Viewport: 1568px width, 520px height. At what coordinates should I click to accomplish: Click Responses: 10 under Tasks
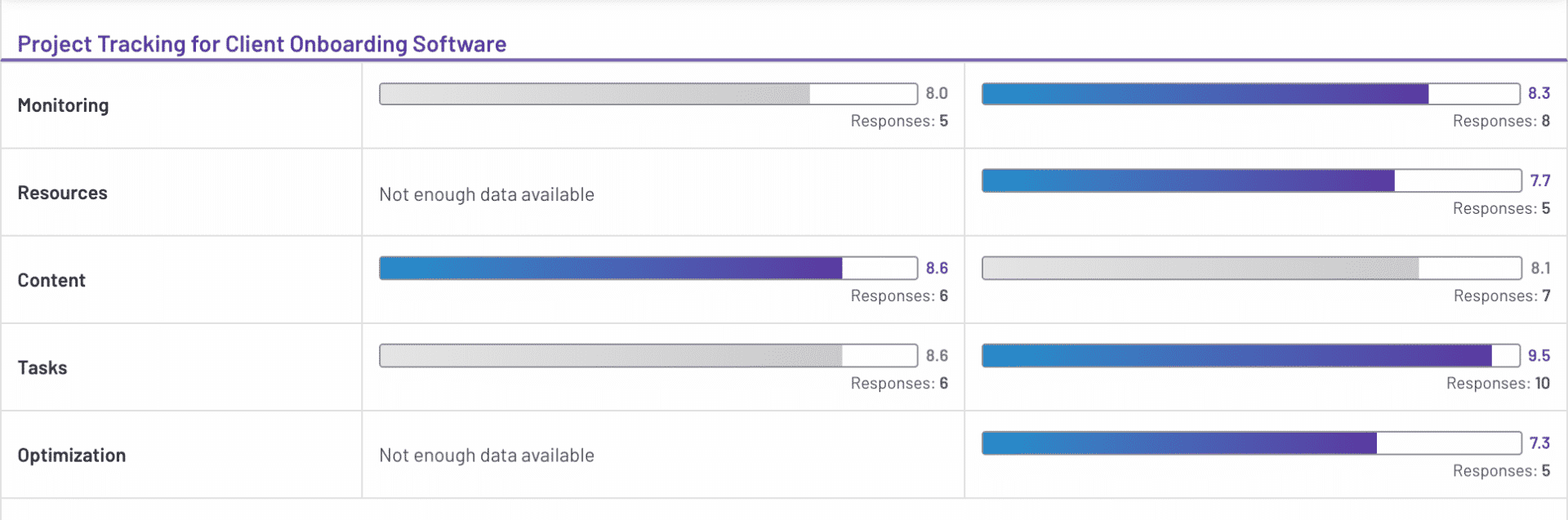pos(1498,383)
